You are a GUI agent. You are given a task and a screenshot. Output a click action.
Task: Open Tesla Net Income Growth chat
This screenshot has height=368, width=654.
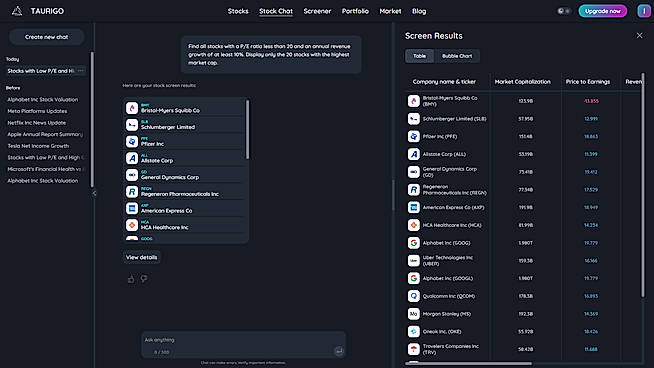click(x=38, y=146)
